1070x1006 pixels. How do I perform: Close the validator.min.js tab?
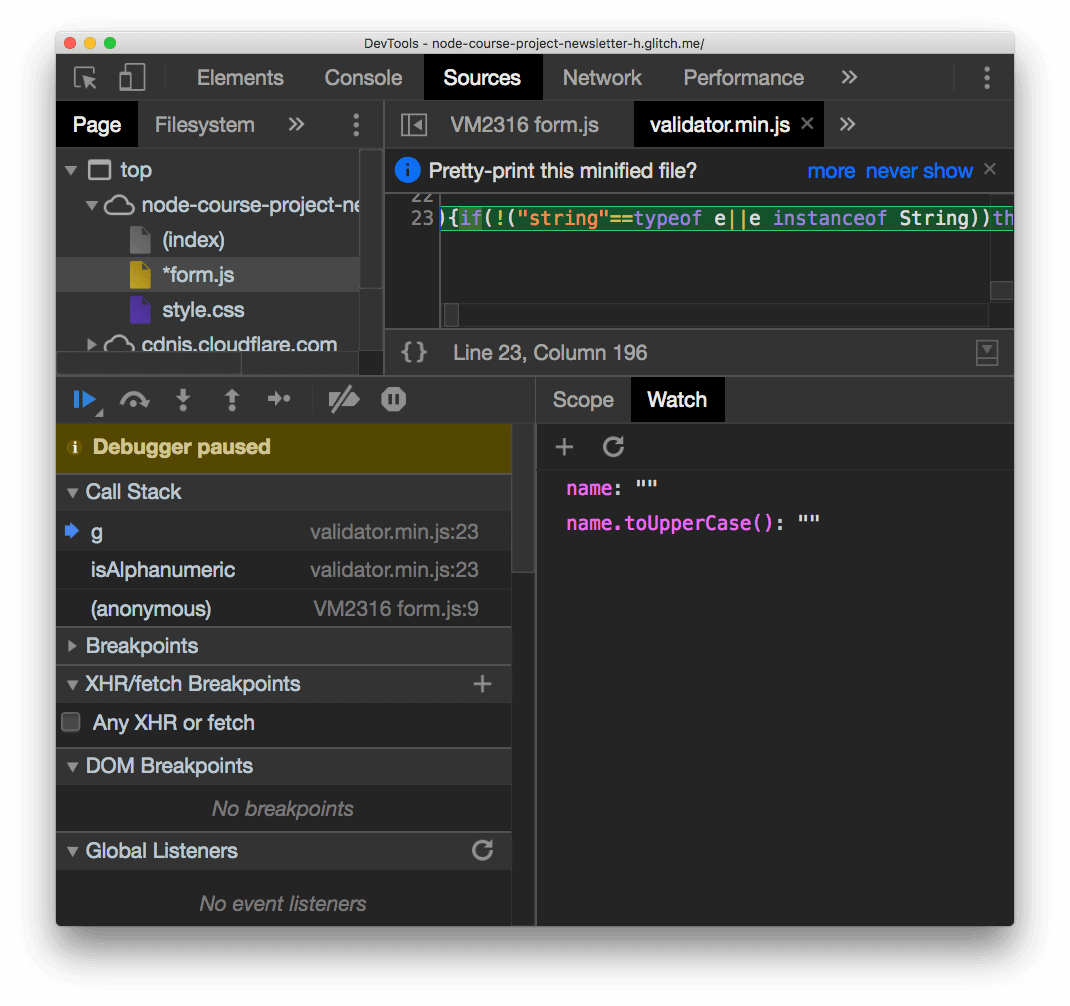[x=807, y=124]
